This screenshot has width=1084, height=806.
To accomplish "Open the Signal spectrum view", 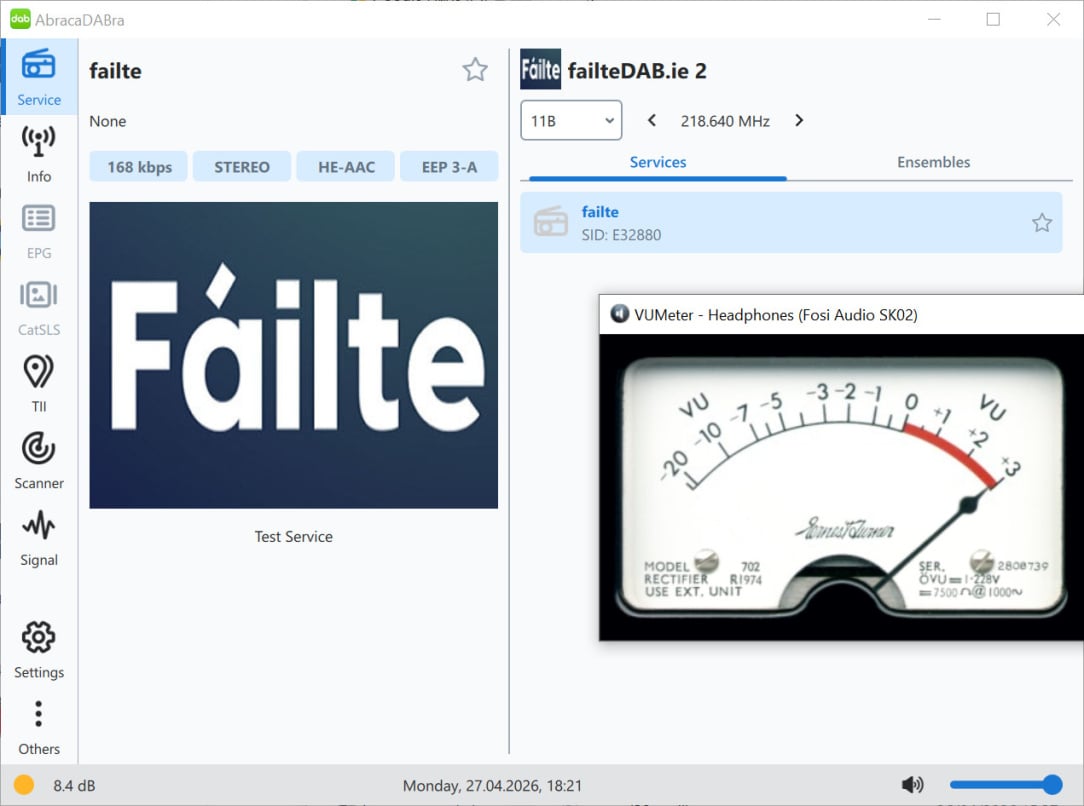I will (x=39, y=538).
